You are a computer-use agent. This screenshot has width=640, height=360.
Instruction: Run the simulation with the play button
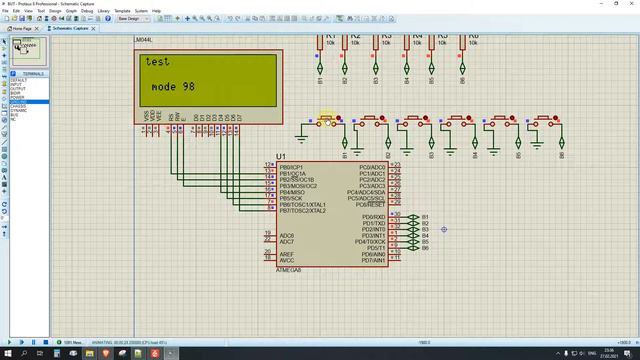point(9,342)
